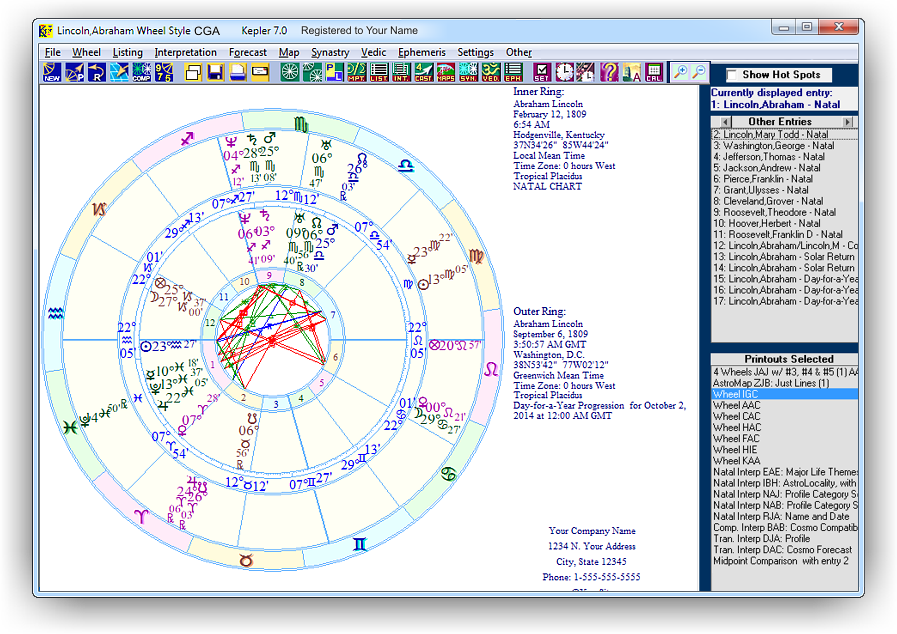Open the EPH ephemeris toolbar icon
Image resolution: width=897 pixels, height=634 pixels.
pyautogui.click(x=513, y=72)
